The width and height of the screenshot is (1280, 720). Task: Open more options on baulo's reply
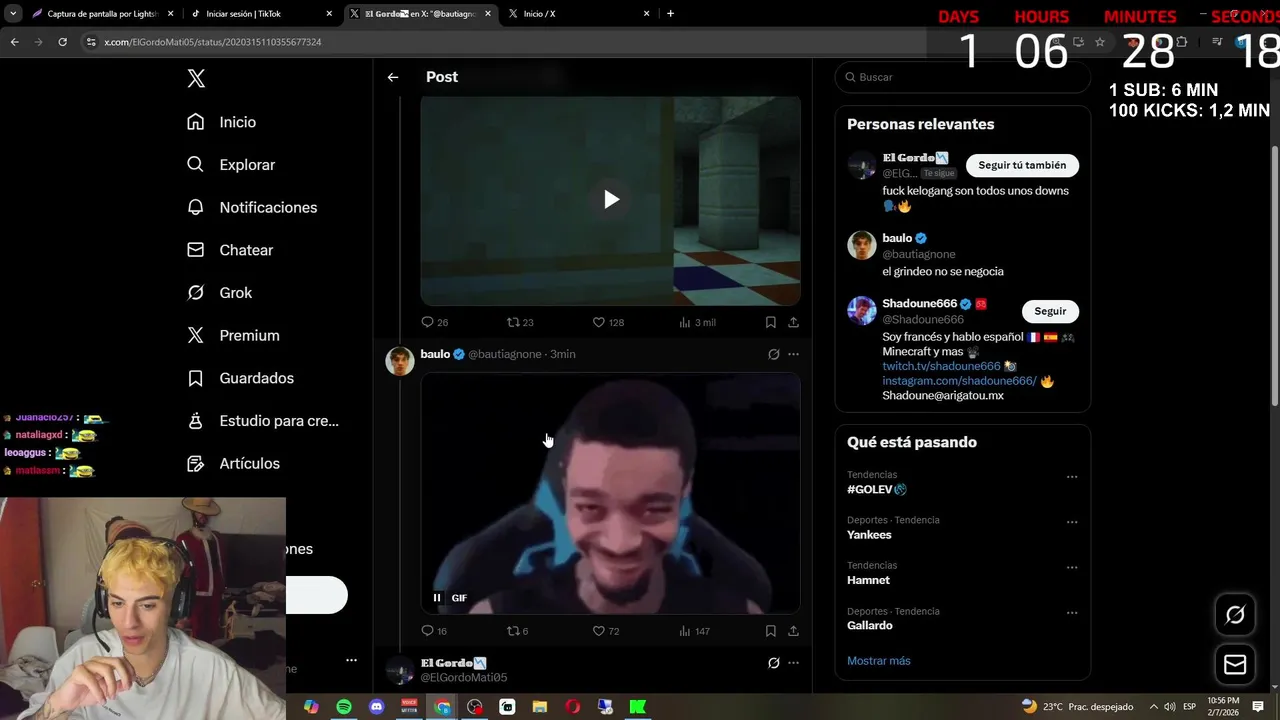[793, 354]
